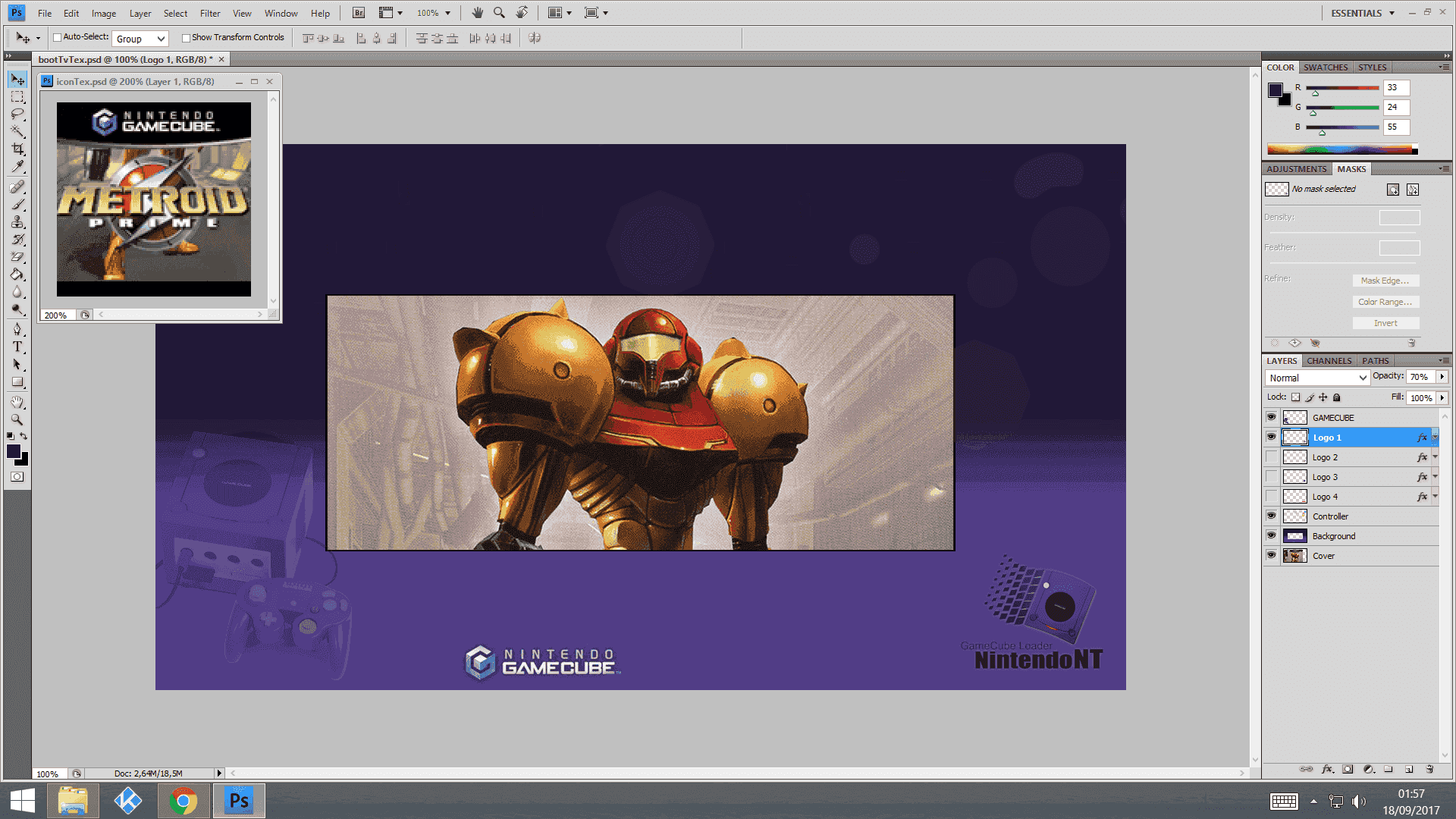Select the Lasso tool
Image resolution: width=1456 pixels, height=819 pixels.
pos(17,115)
